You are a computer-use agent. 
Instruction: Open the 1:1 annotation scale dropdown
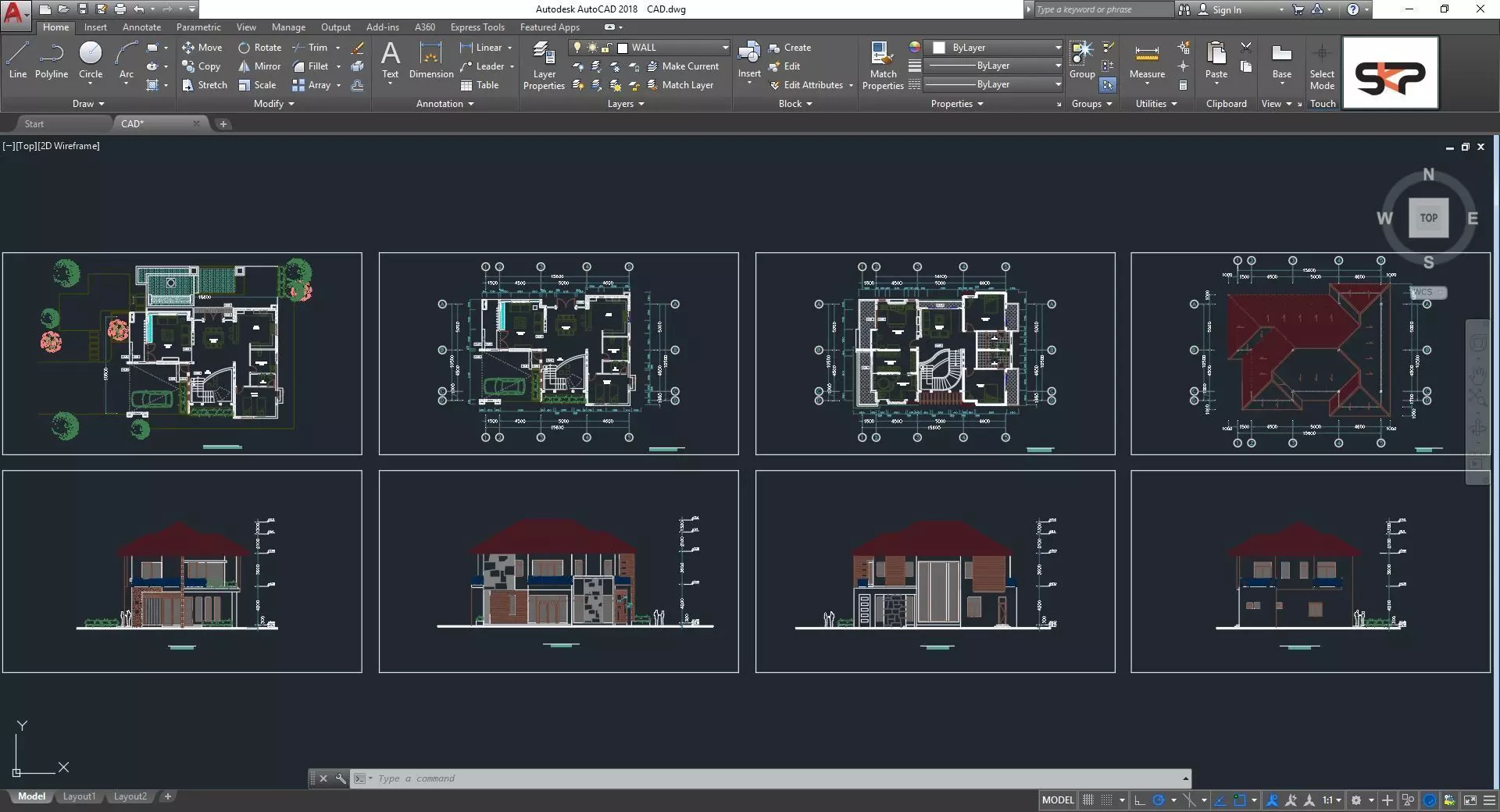[x=1332, y=800]
